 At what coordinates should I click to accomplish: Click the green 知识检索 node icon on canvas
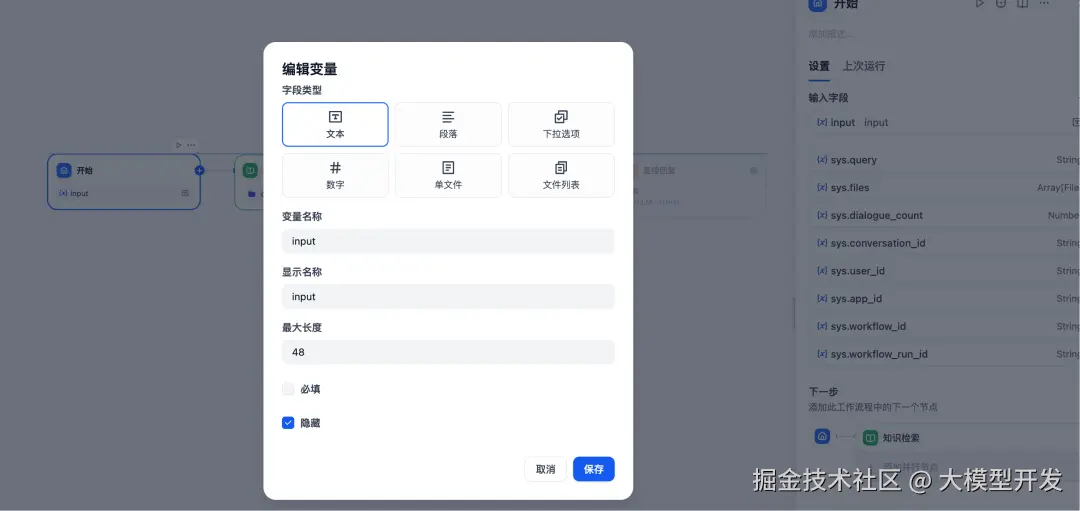pos(250,170)
